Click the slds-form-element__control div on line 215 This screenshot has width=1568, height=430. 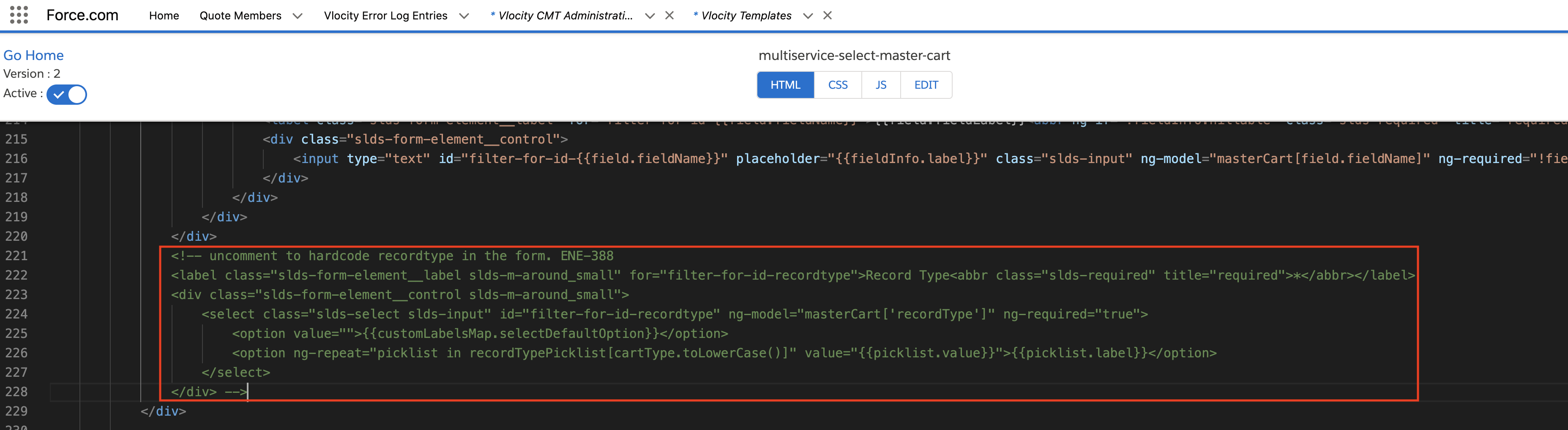pyautogui.click(x=415, y=139)
